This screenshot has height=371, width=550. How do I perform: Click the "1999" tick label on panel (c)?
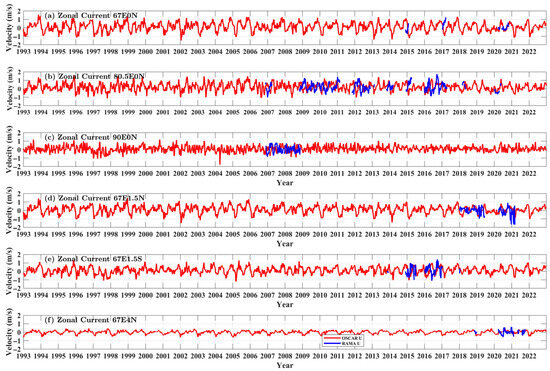128,174
